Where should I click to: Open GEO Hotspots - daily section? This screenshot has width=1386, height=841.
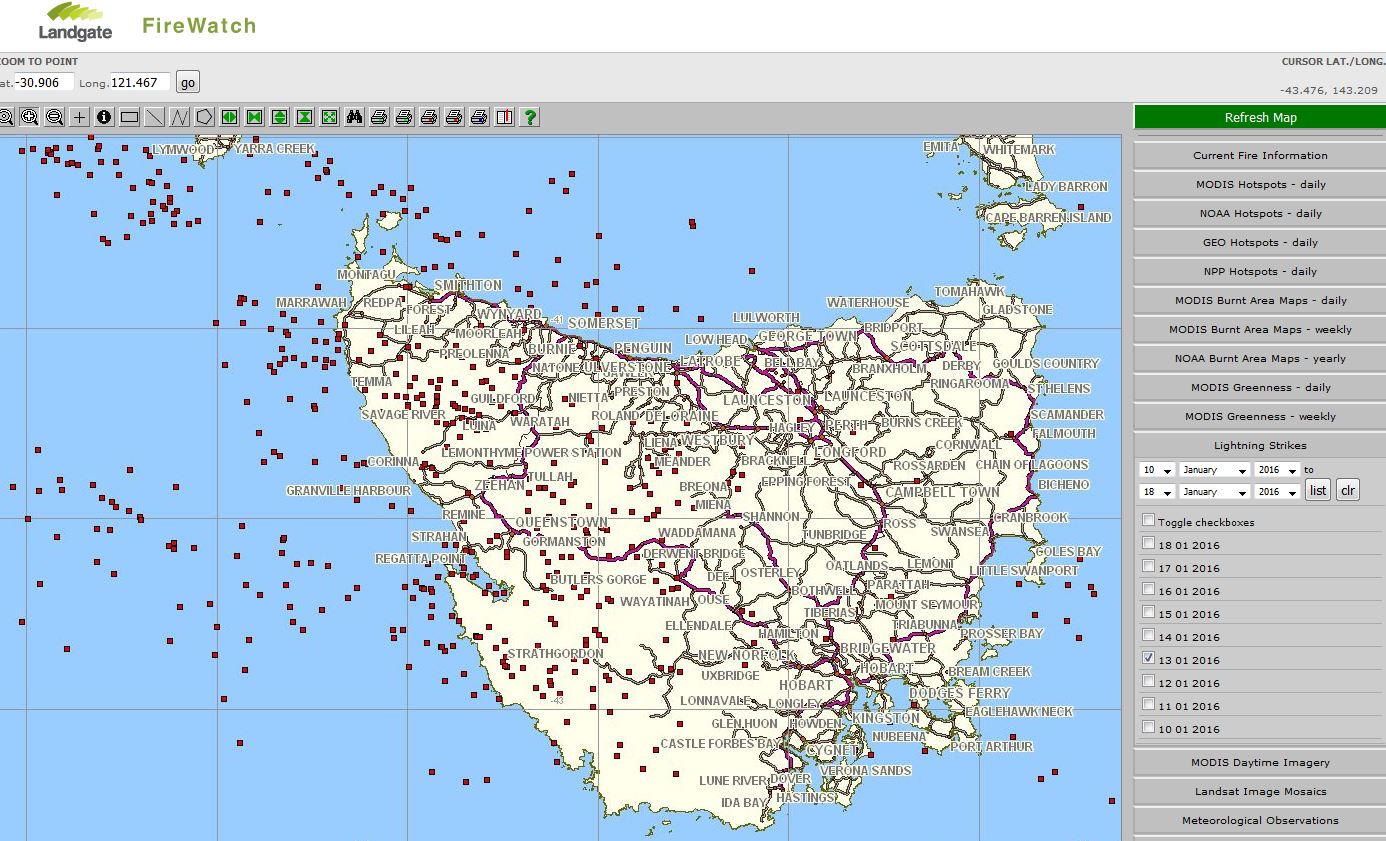pos(1260,242)
